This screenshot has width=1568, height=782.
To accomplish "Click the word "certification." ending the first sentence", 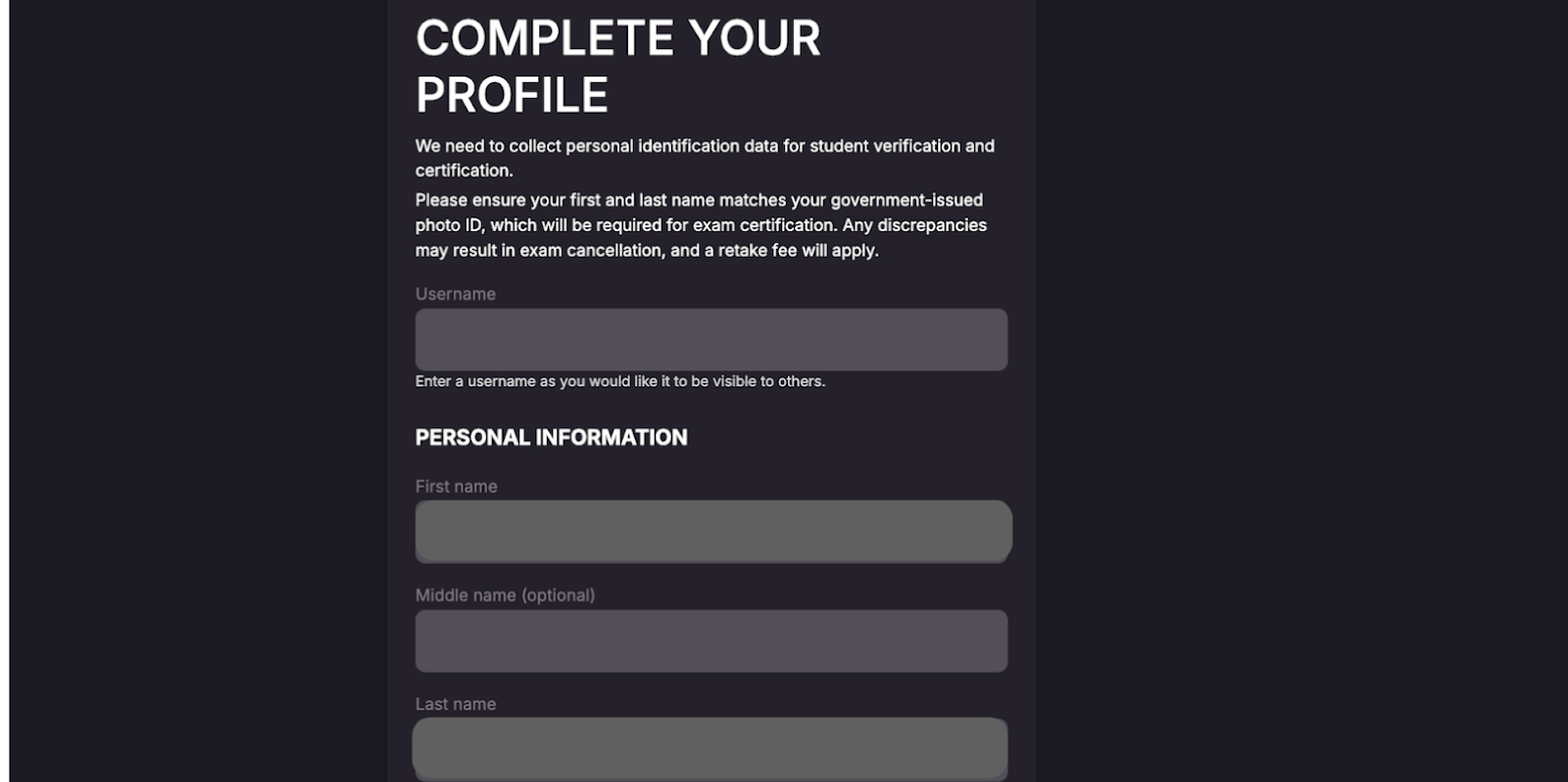I will pos(463,171).
